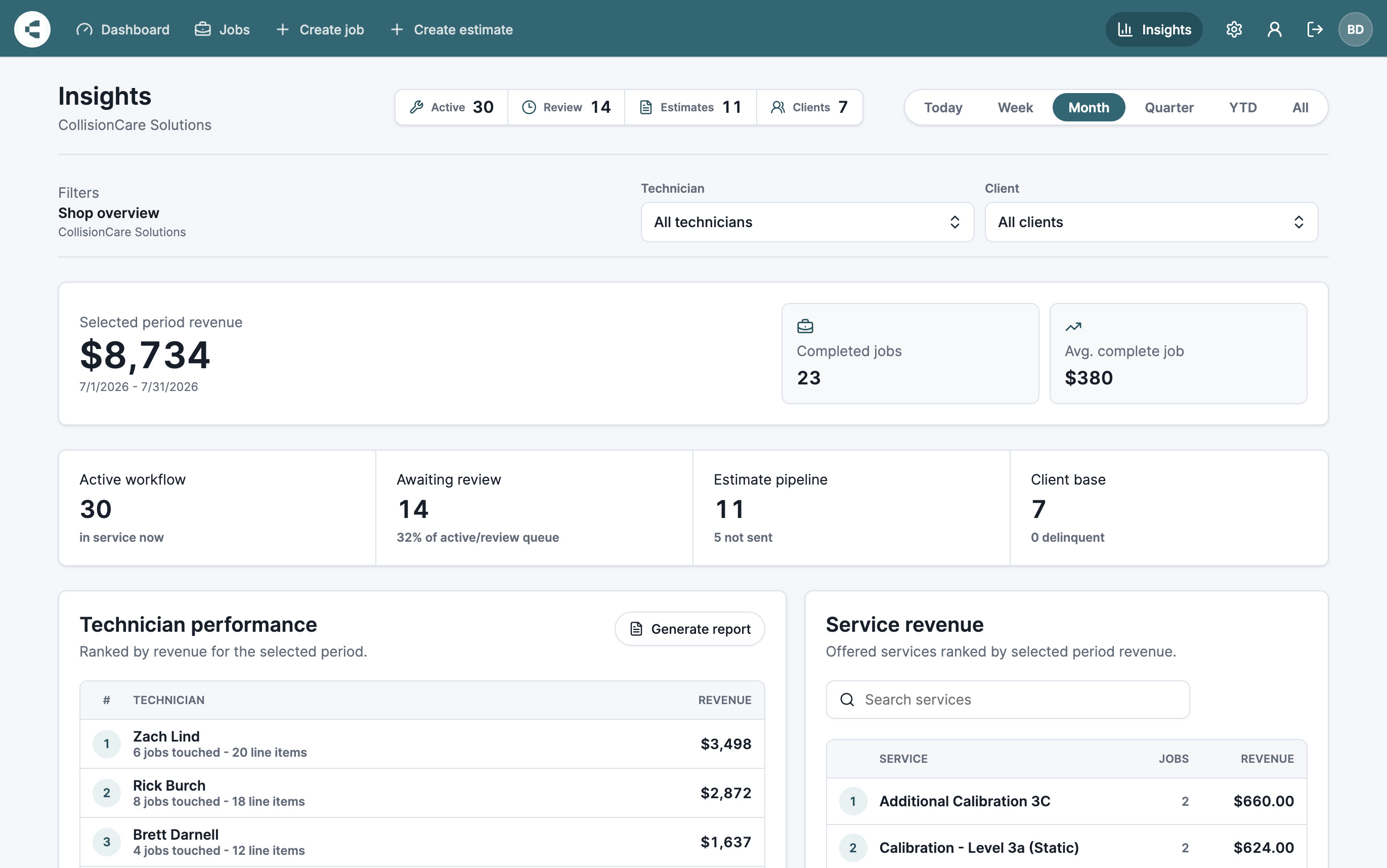Select the Today period
The height and width of the screenshot is (868, 1387).
click(943, 107)
